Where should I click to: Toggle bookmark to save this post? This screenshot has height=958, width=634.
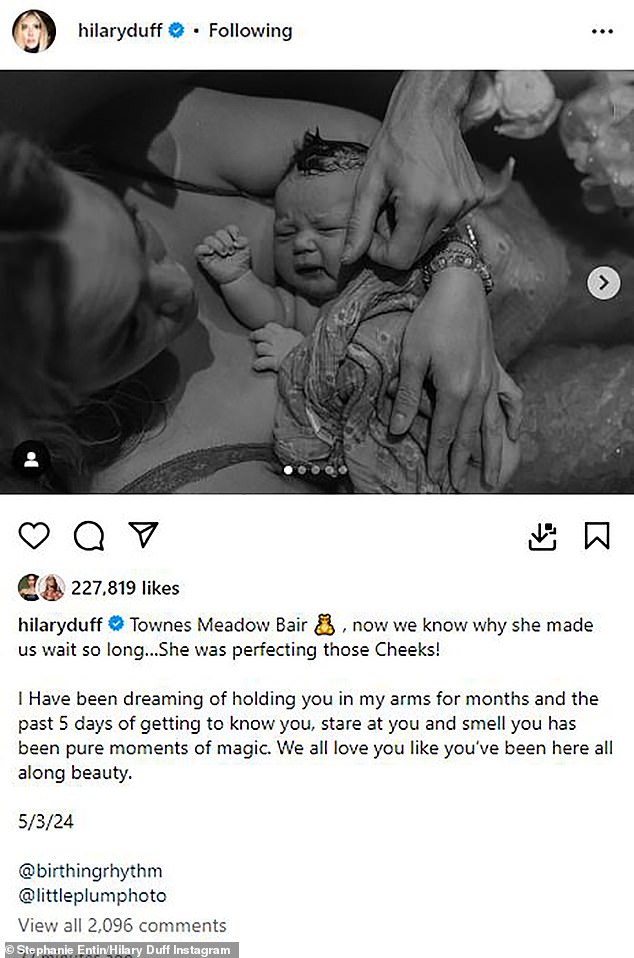pos(597,536)
